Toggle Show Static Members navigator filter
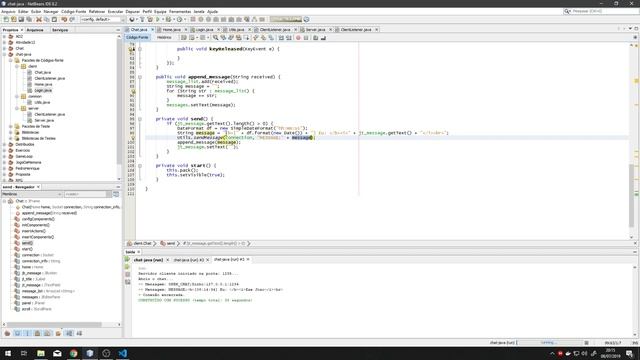The width and height of the screenshot is (640, 360). (27, 333)
